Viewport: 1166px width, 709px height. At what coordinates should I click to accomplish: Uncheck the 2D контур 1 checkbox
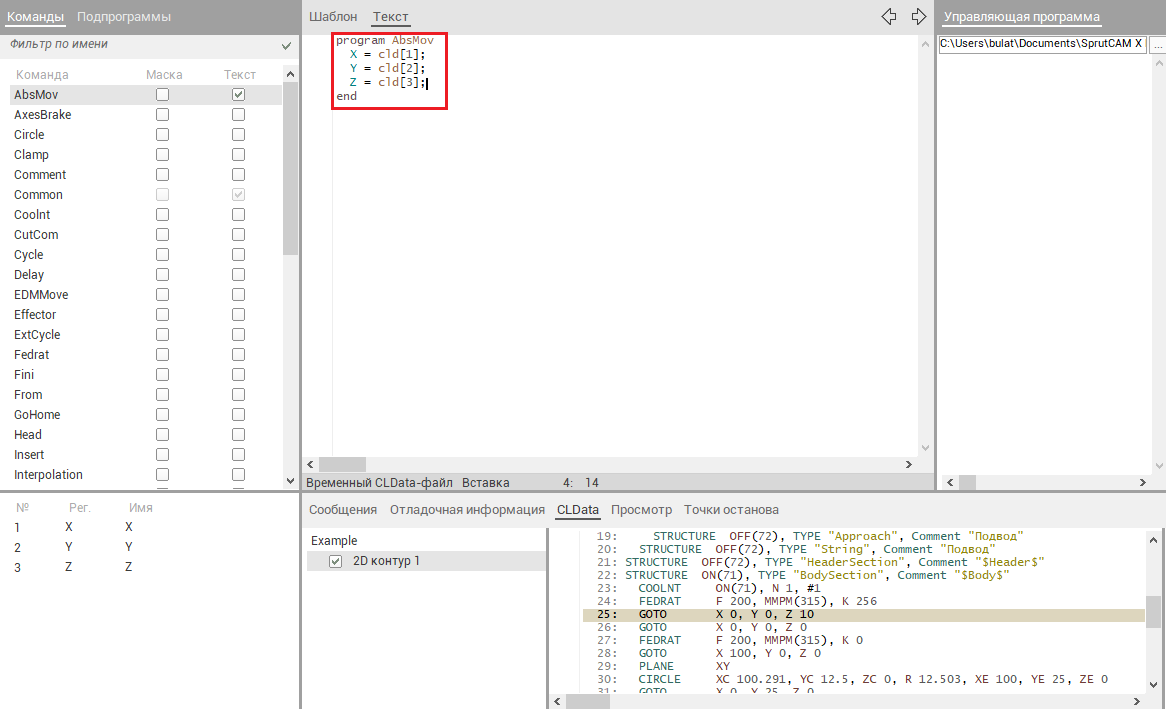coord(336,561)
